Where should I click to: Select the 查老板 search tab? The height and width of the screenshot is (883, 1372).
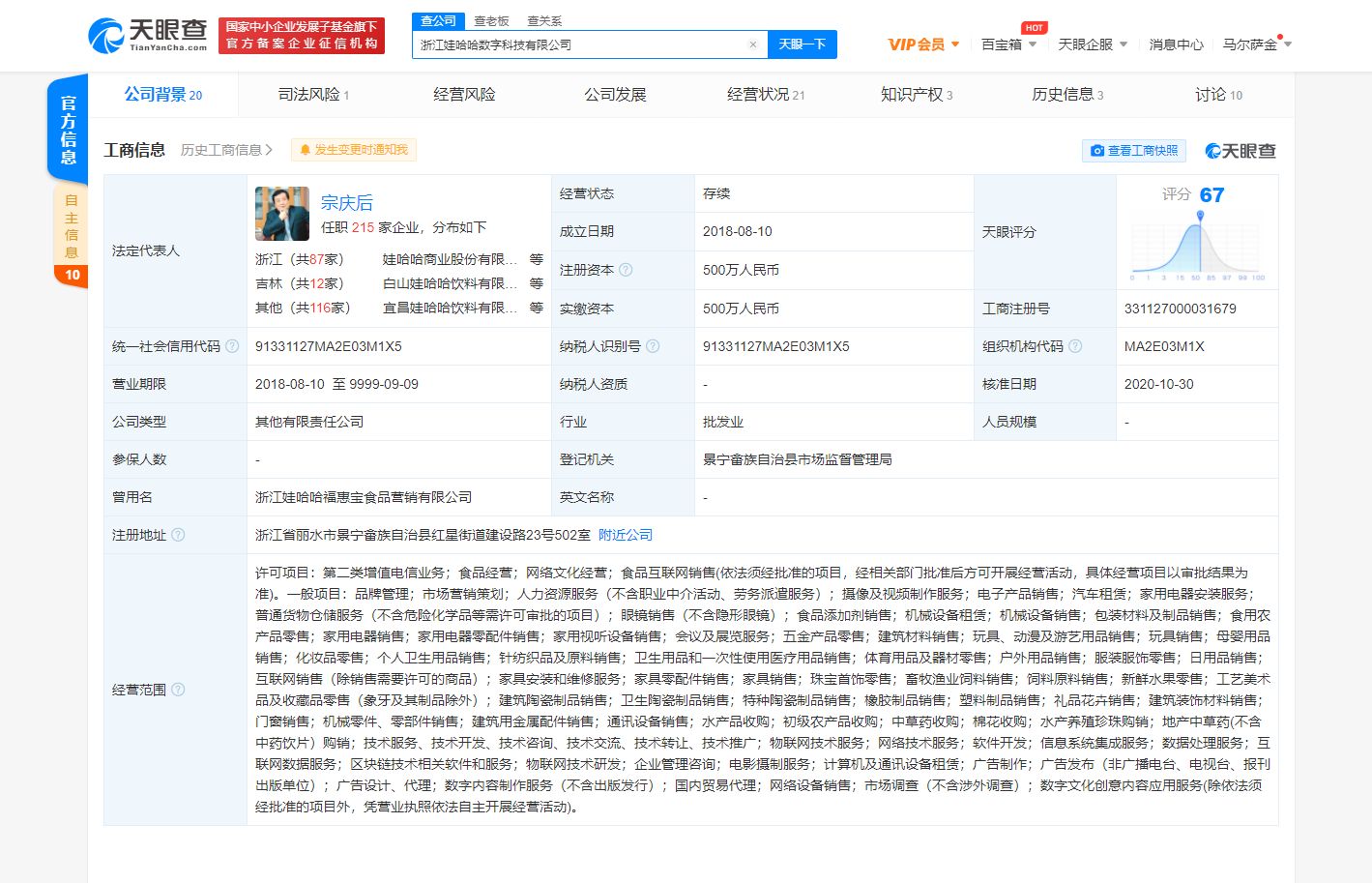coord(491,21)
